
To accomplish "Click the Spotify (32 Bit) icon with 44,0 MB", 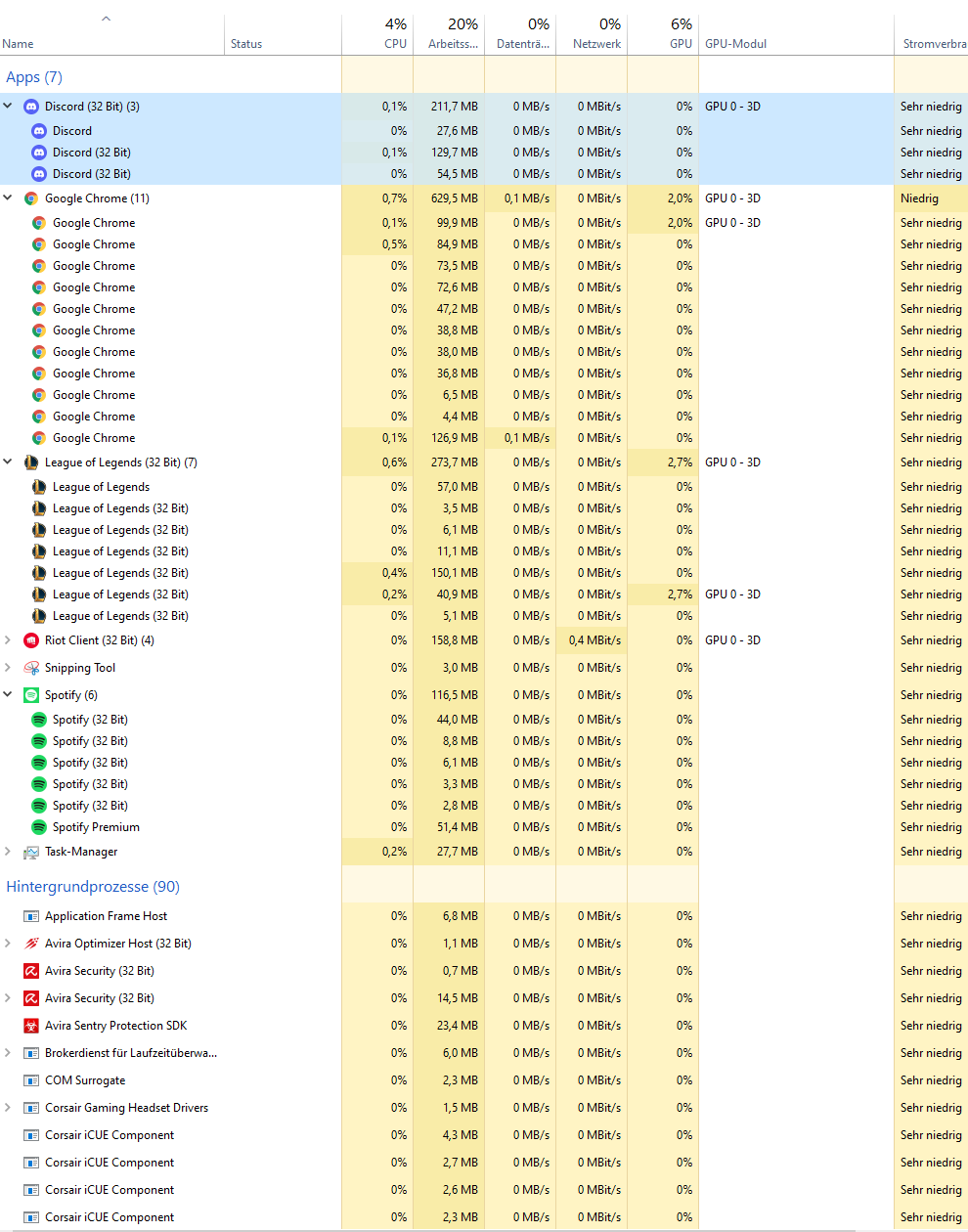I will click(x=39, y=720).
